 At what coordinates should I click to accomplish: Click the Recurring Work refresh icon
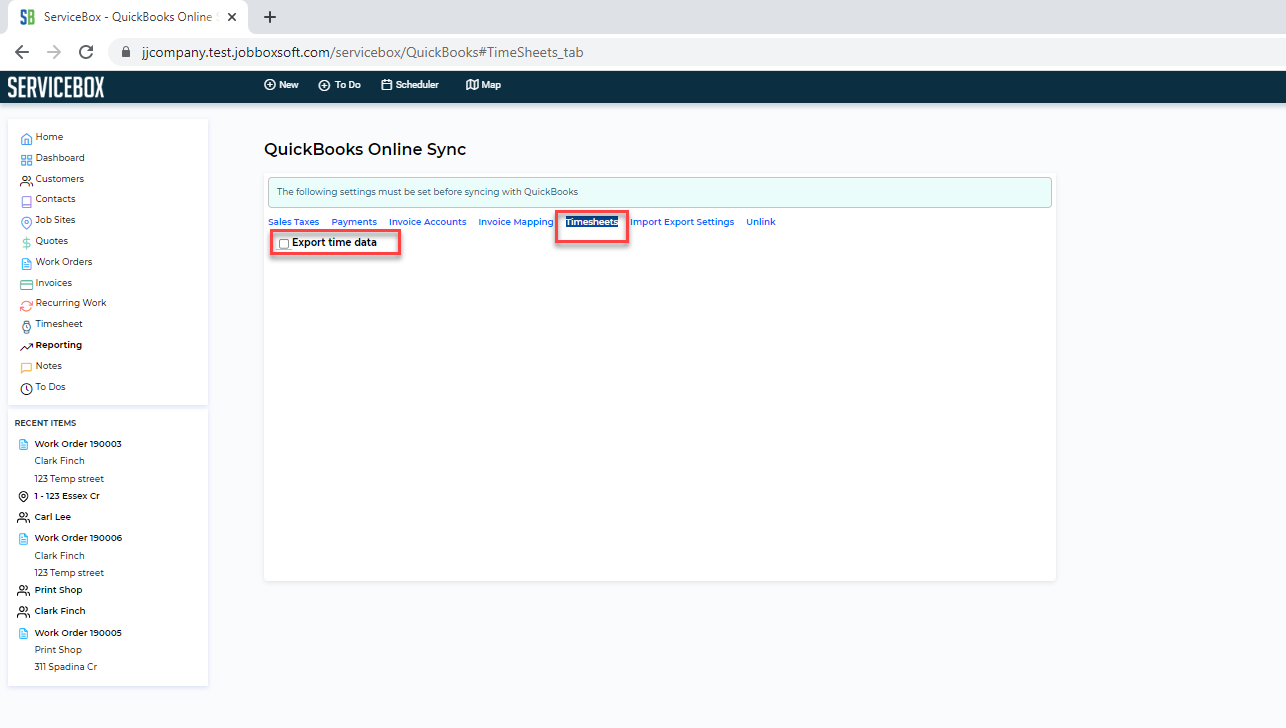[26, 305]
